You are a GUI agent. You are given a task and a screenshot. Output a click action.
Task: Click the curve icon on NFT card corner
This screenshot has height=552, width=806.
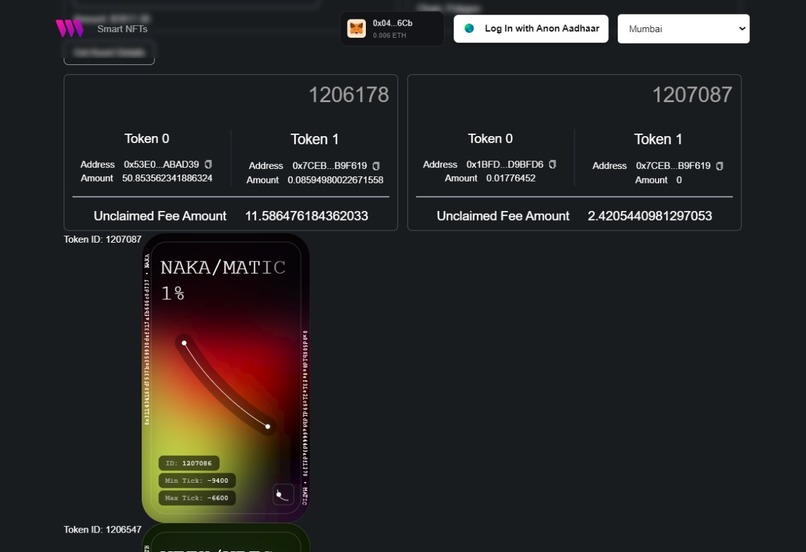pos(283,494)
